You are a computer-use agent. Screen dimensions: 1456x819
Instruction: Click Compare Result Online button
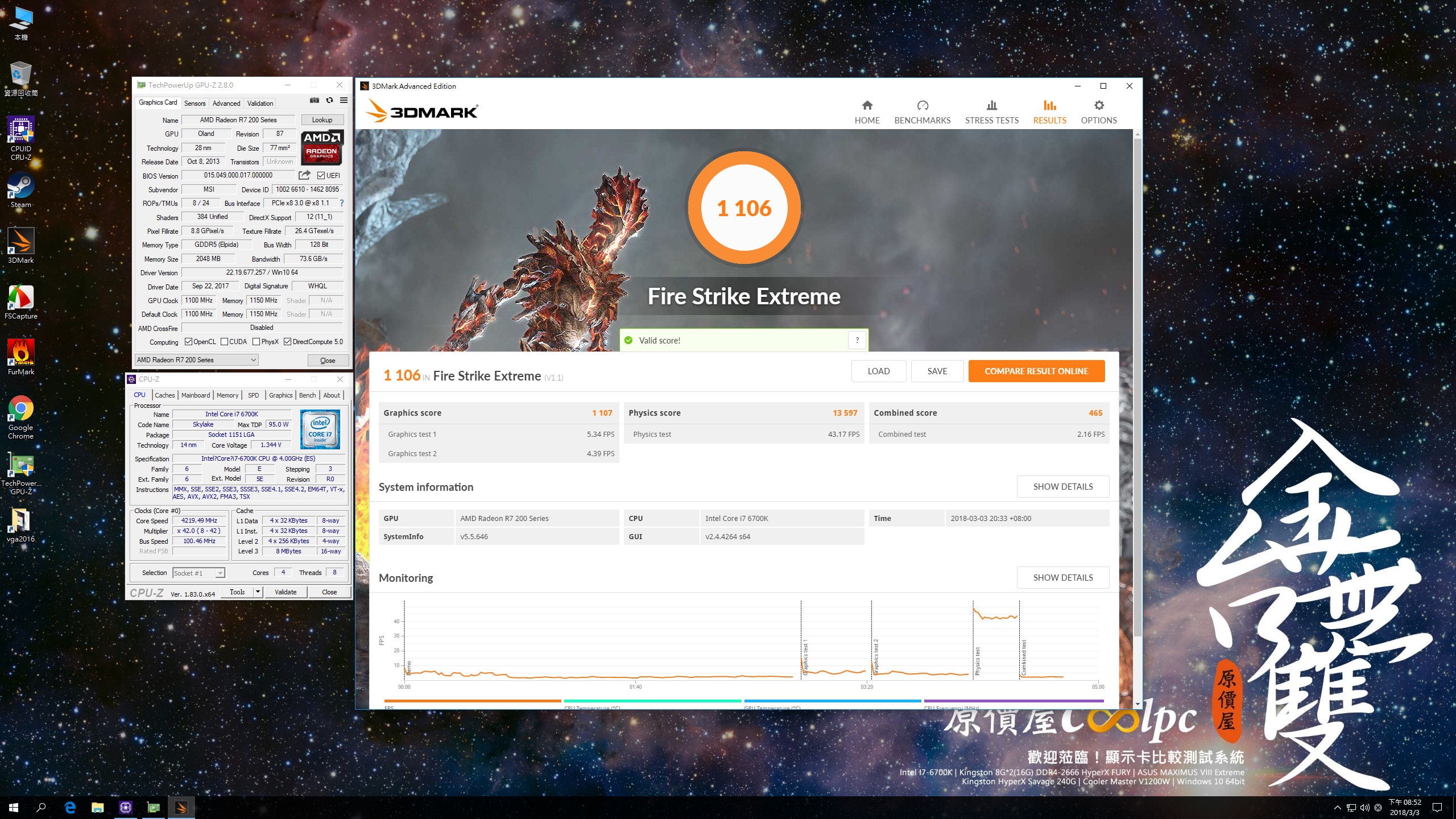pos(1036,371)
